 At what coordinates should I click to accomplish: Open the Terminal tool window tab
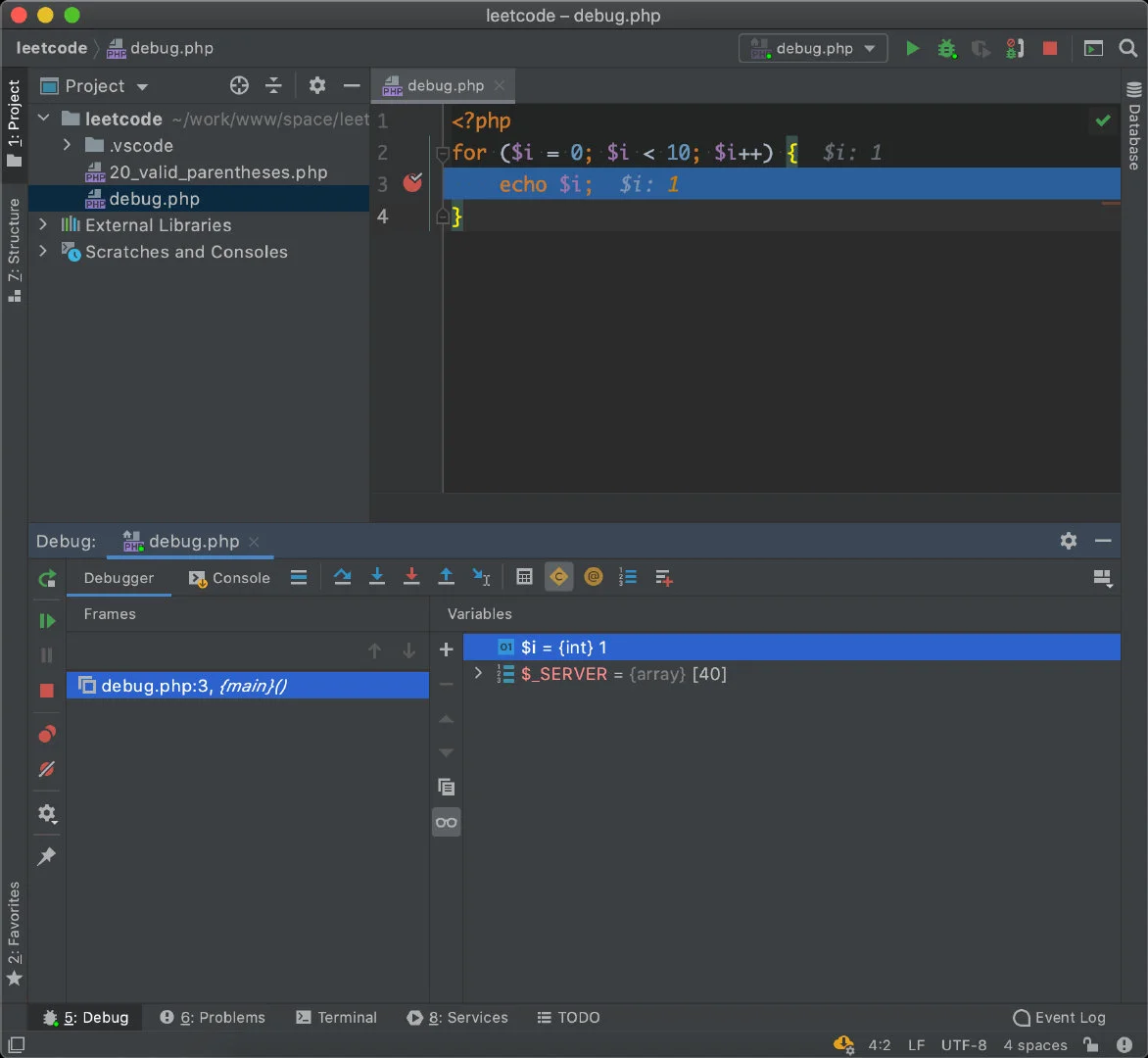point(336,1017)
